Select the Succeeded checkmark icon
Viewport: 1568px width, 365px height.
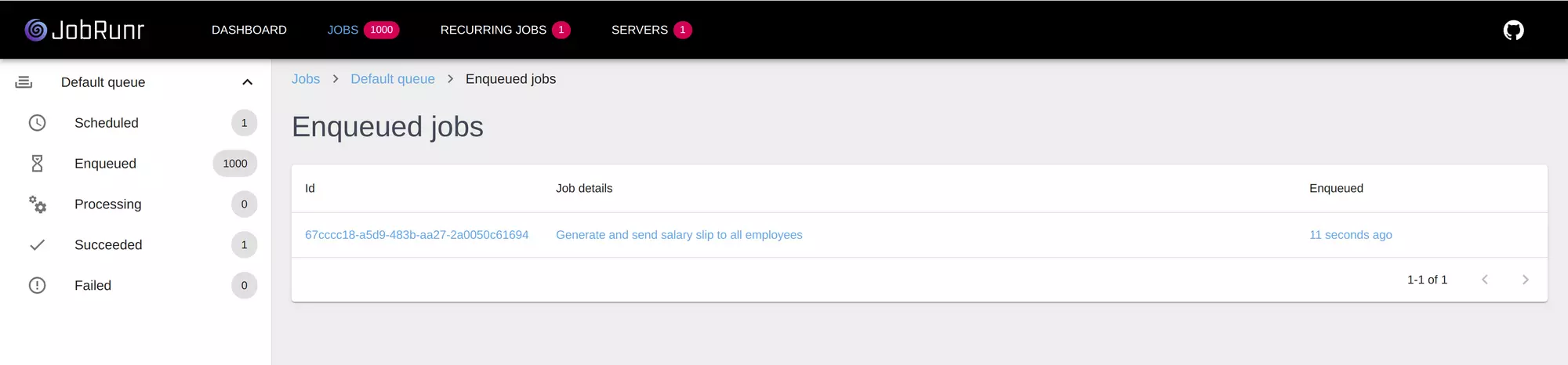37,245
